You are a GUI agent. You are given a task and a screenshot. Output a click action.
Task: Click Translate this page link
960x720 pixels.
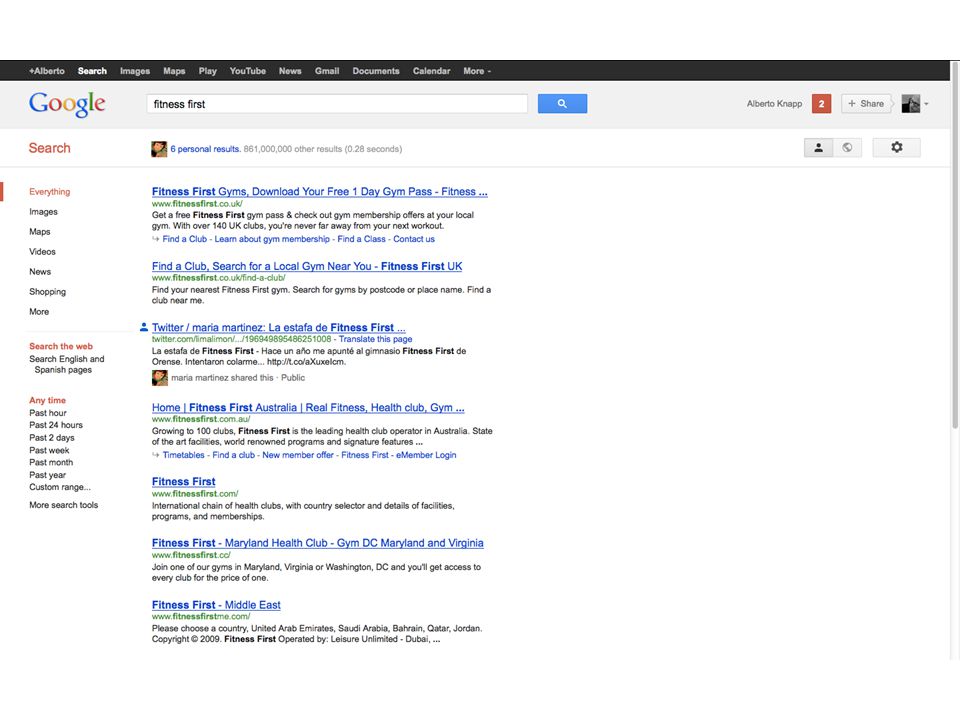click(375, 339)
